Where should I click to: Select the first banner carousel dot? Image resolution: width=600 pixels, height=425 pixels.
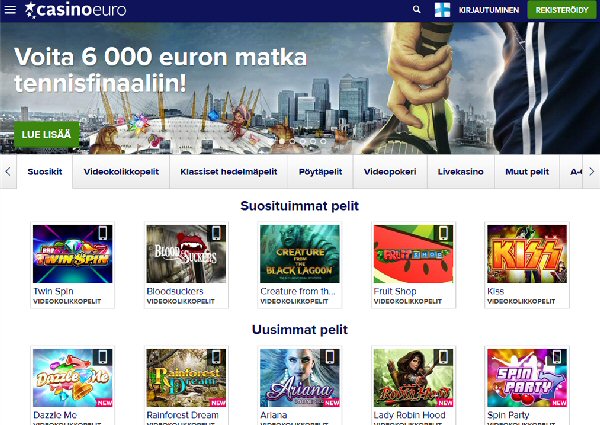pos(282,142)
